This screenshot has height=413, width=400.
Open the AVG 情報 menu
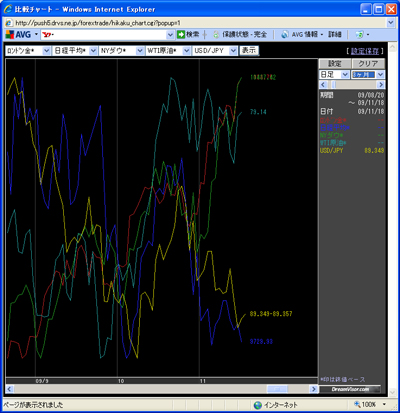pos(302,34)
